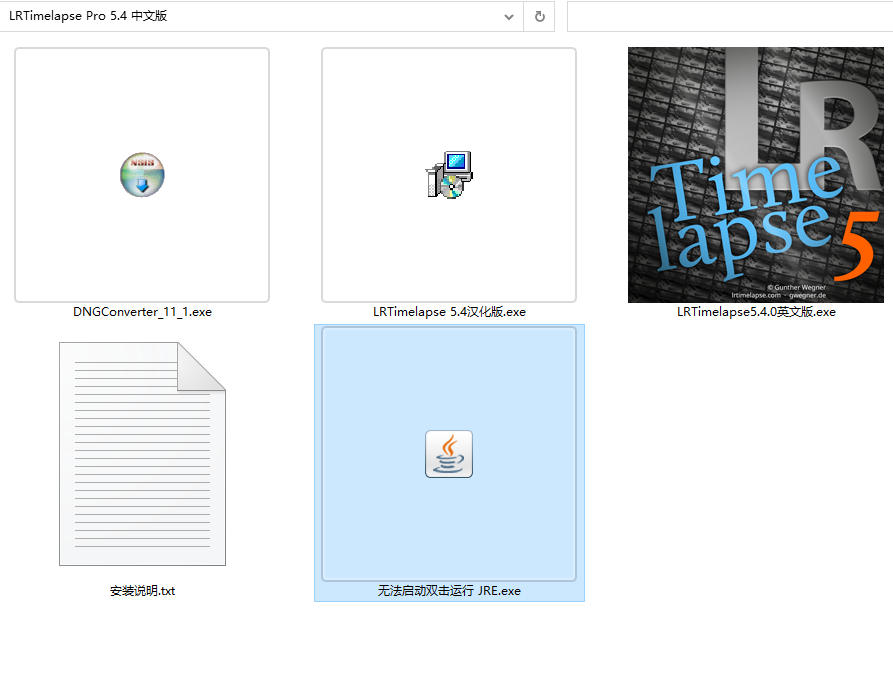893x680 pixels.
Task: Select the LRTimelapse 5.4汉化版 setup icon
Action: (x=449, y=175)
